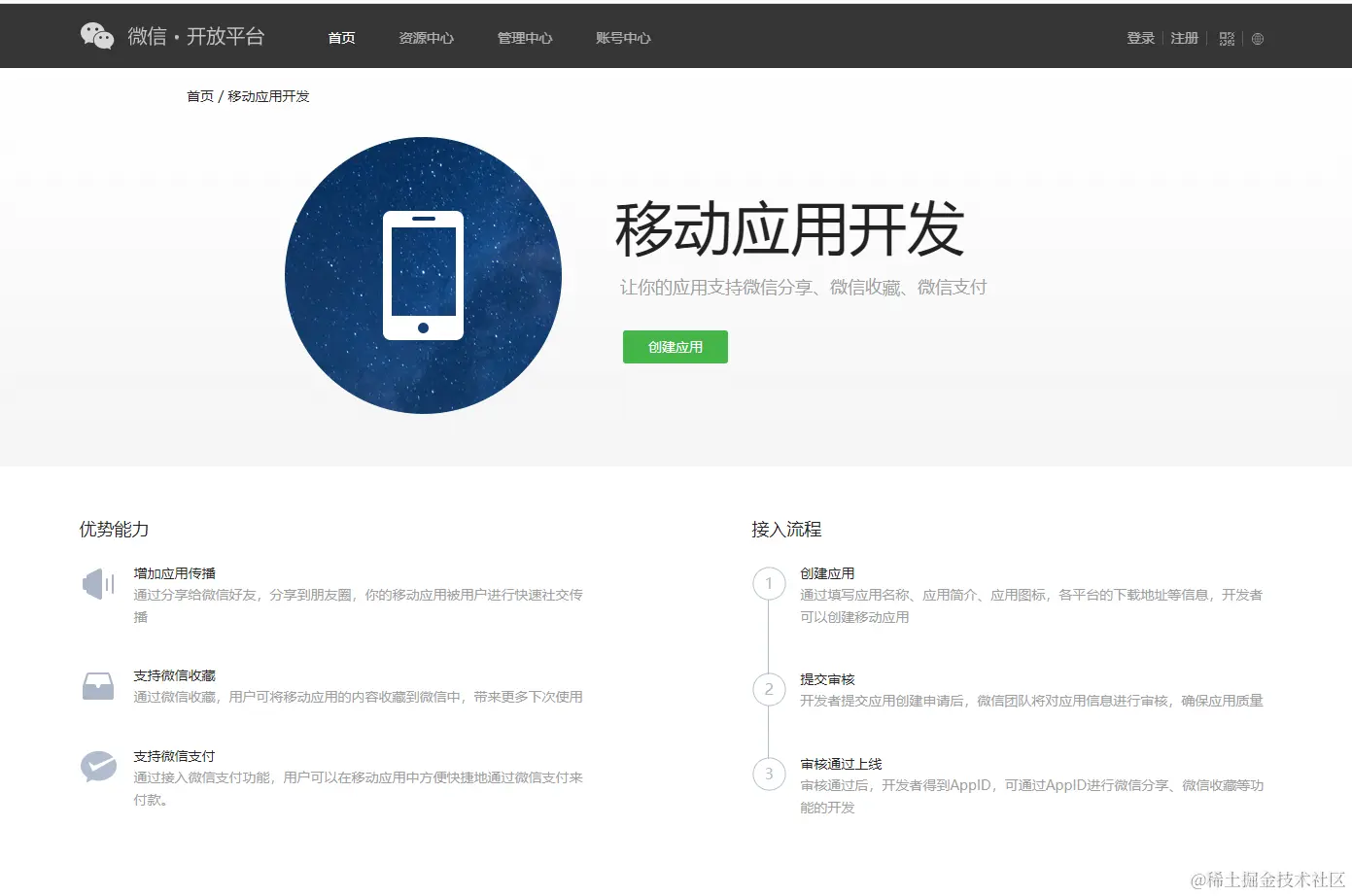Click 移动应用开发 in the breadcrumb

coord(268,96)
